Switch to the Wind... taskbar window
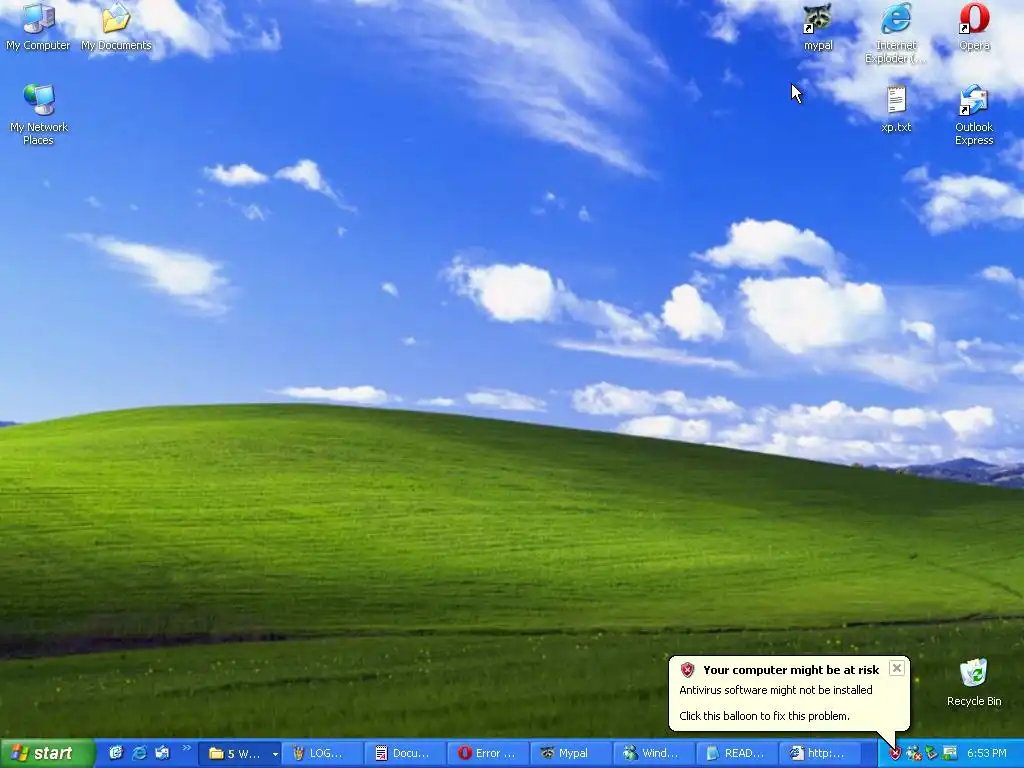Image resolution: width=1024 pixels, height=768 pixels. tap(654, 754)
